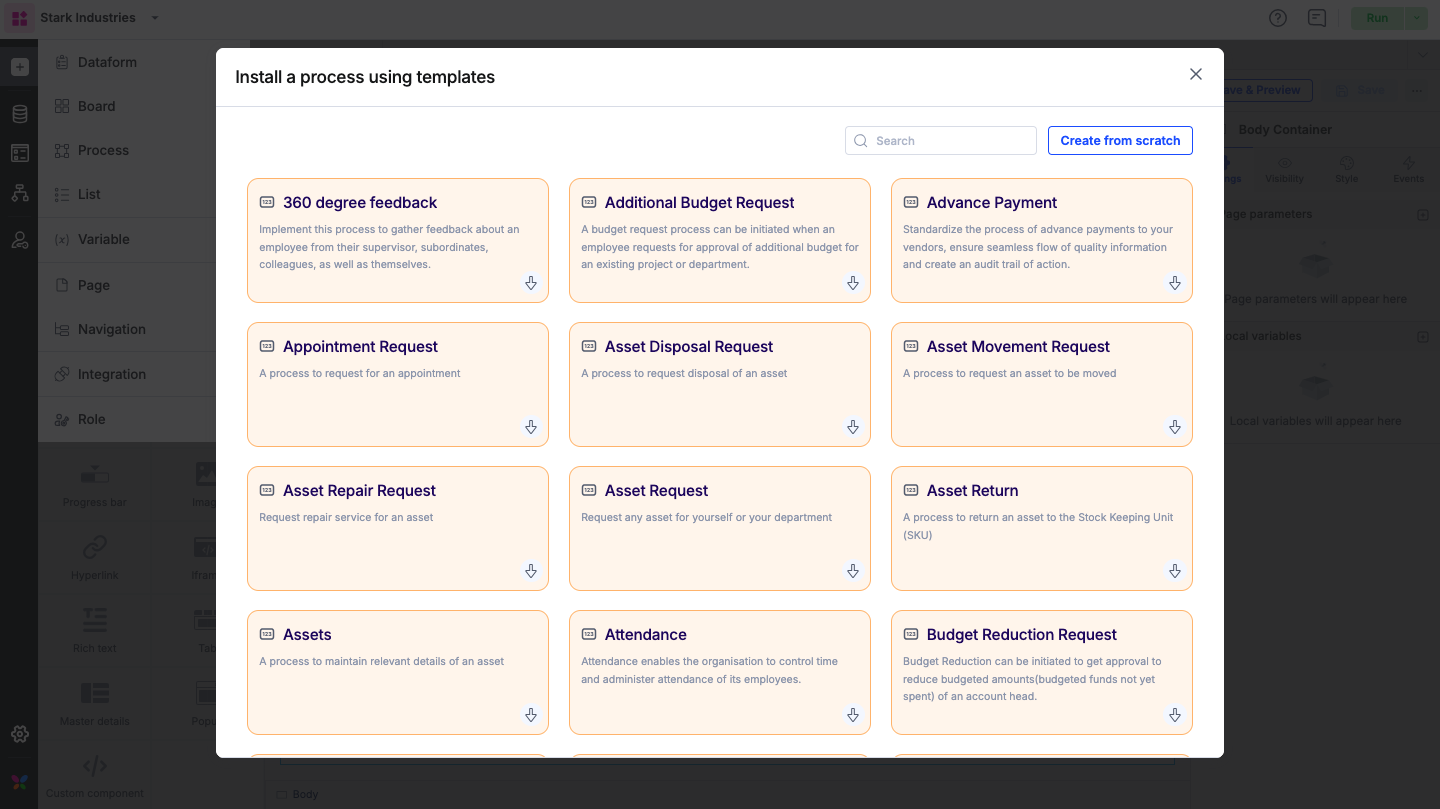Image resolution: width=1440 pixels, height=809 pixels.
Task: Click download arrow on Advance Payment card
Action: pos(1175,284)
